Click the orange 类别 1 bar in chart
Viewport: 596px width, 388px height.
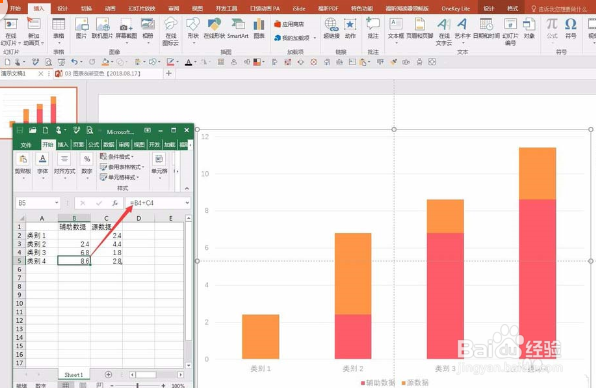point(260,337)
